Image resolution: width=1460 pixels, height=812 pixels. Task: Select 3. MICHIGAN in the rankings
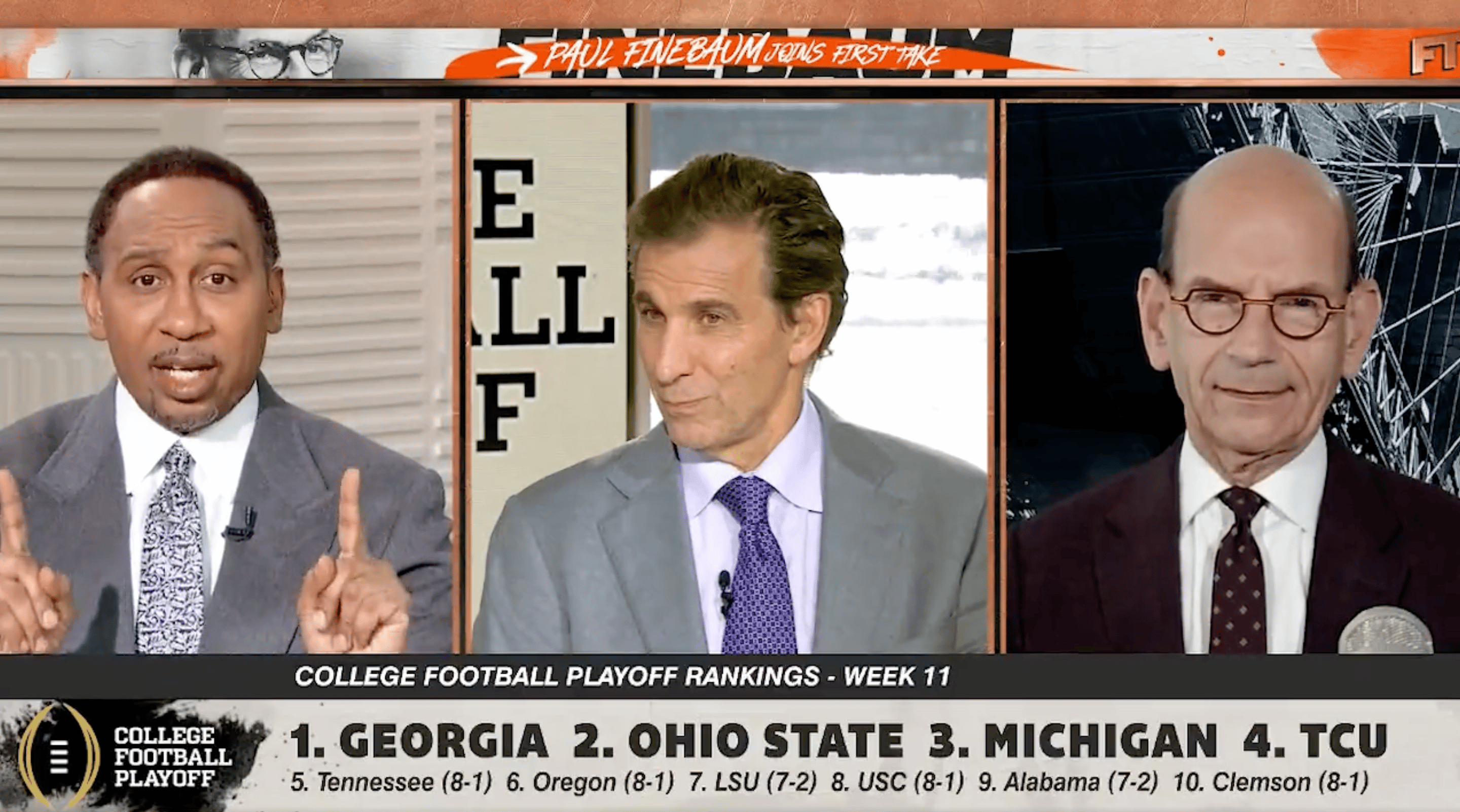click(x=1073, y=740)
